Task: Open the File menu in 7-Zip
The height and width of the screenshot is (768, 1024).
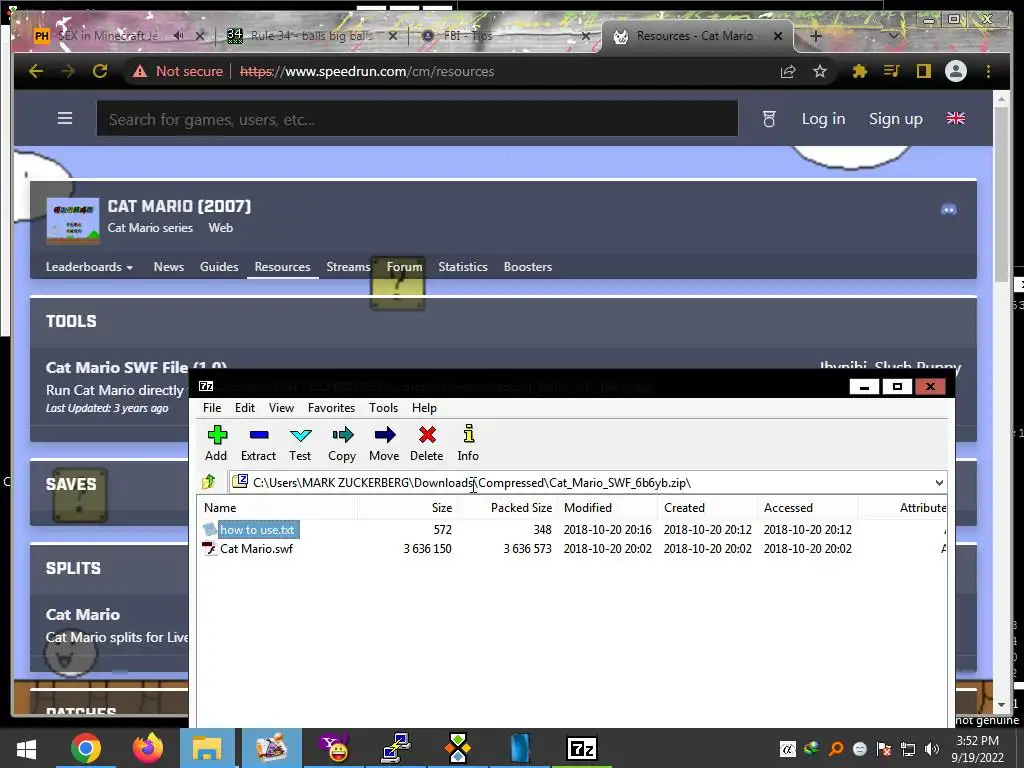Action: coord(212,408)
